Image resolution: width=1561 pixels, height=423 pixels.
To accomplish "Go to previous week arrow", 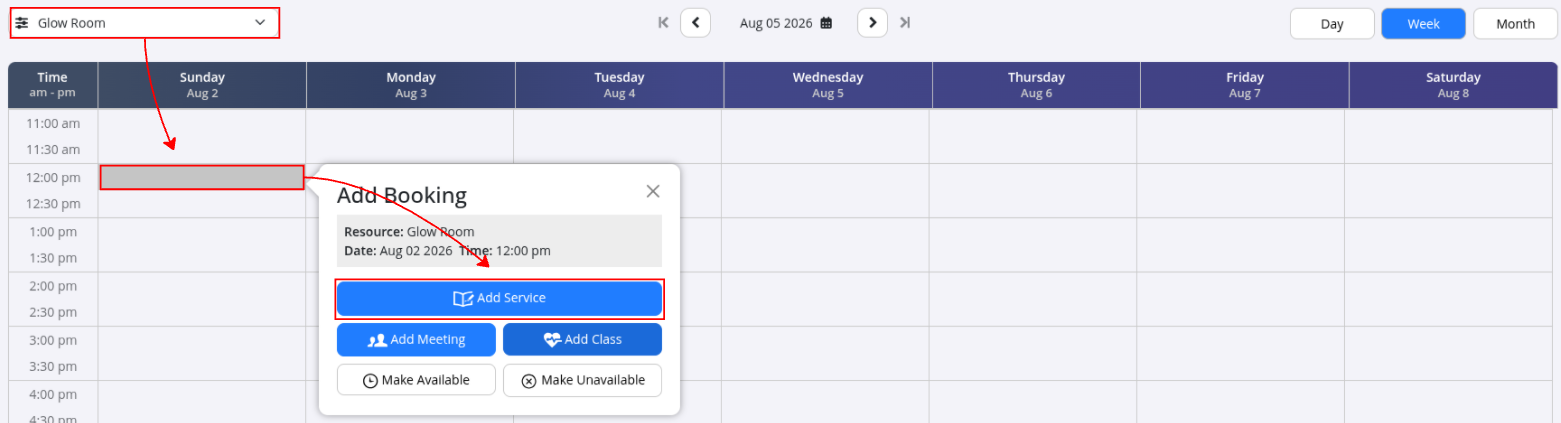I will point(695,23).
